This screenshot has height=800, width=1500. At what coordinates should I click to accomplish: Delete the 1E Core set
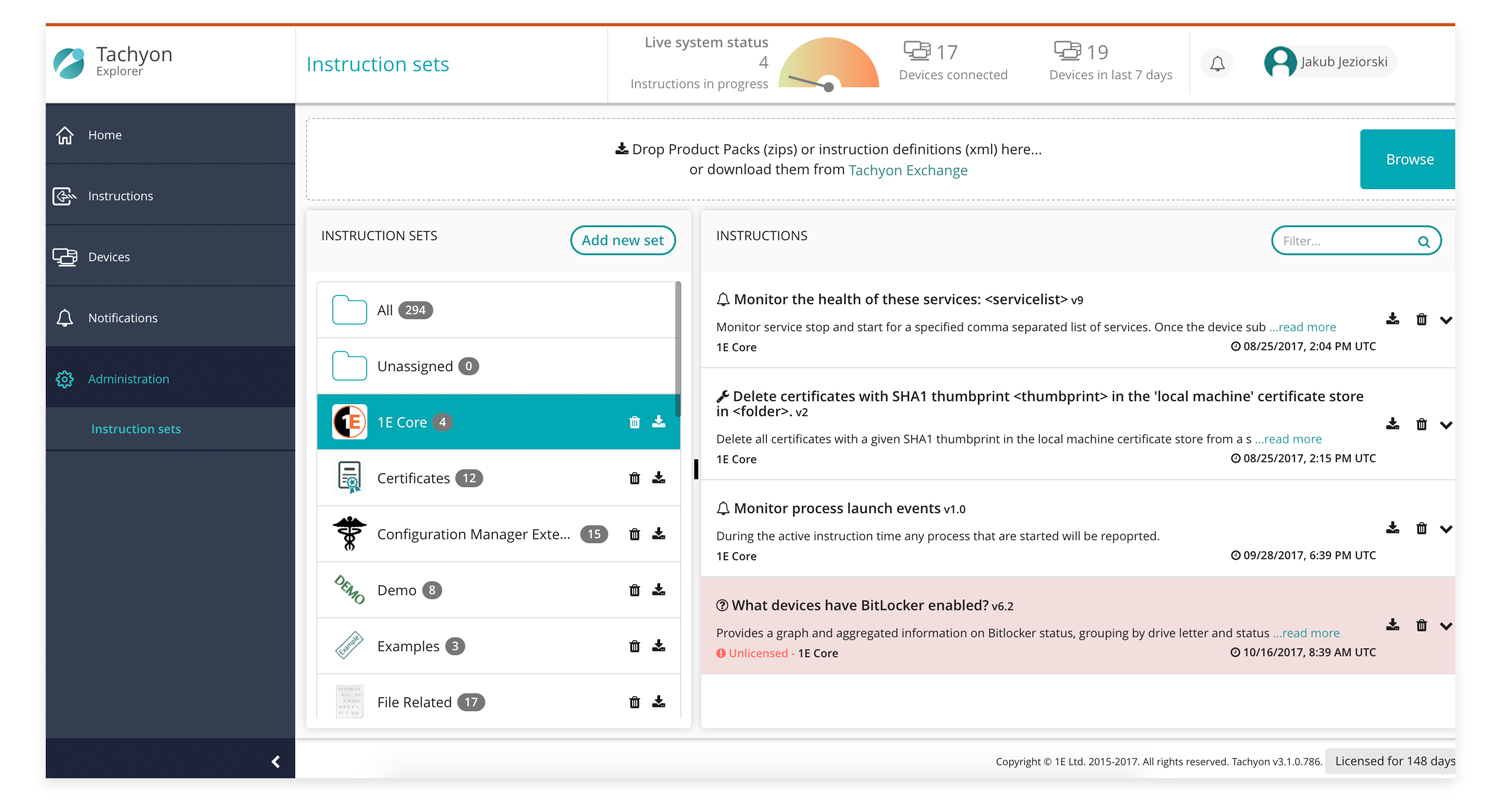[634, 422]
